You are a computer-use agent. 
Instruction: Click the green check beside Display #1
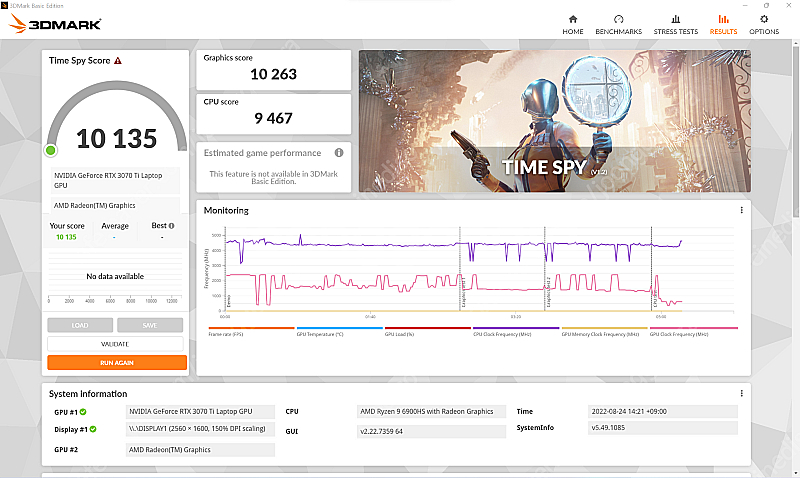pyautogui.click(x=93, y=429)
